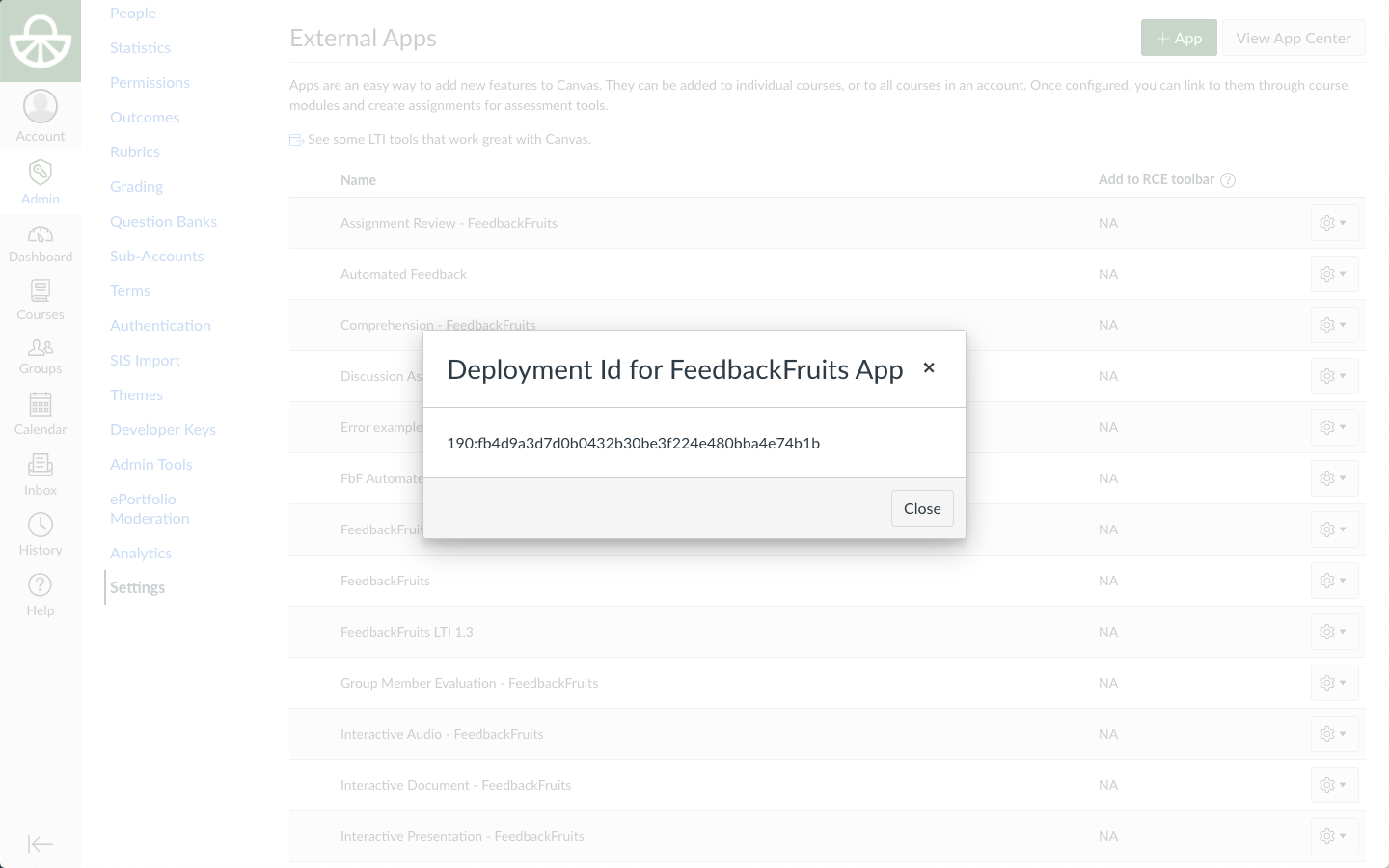Open gear menu for Discussion row
Image resolution: width=1389 pixels, height=868 pixels.
(1335, 376)
